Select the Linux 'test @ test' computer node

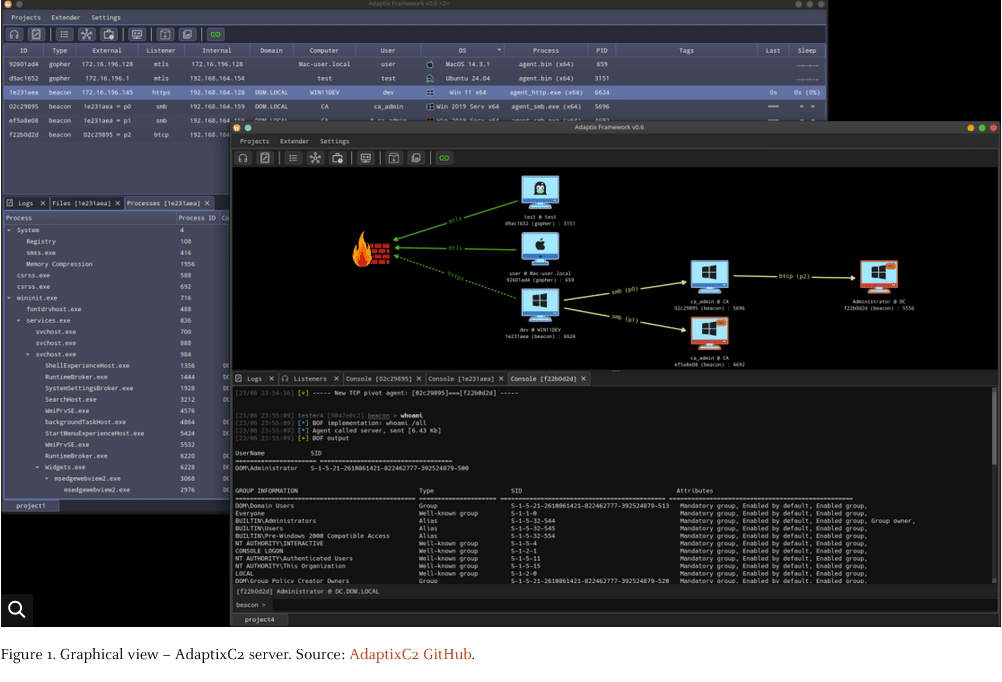coord(539,191)
